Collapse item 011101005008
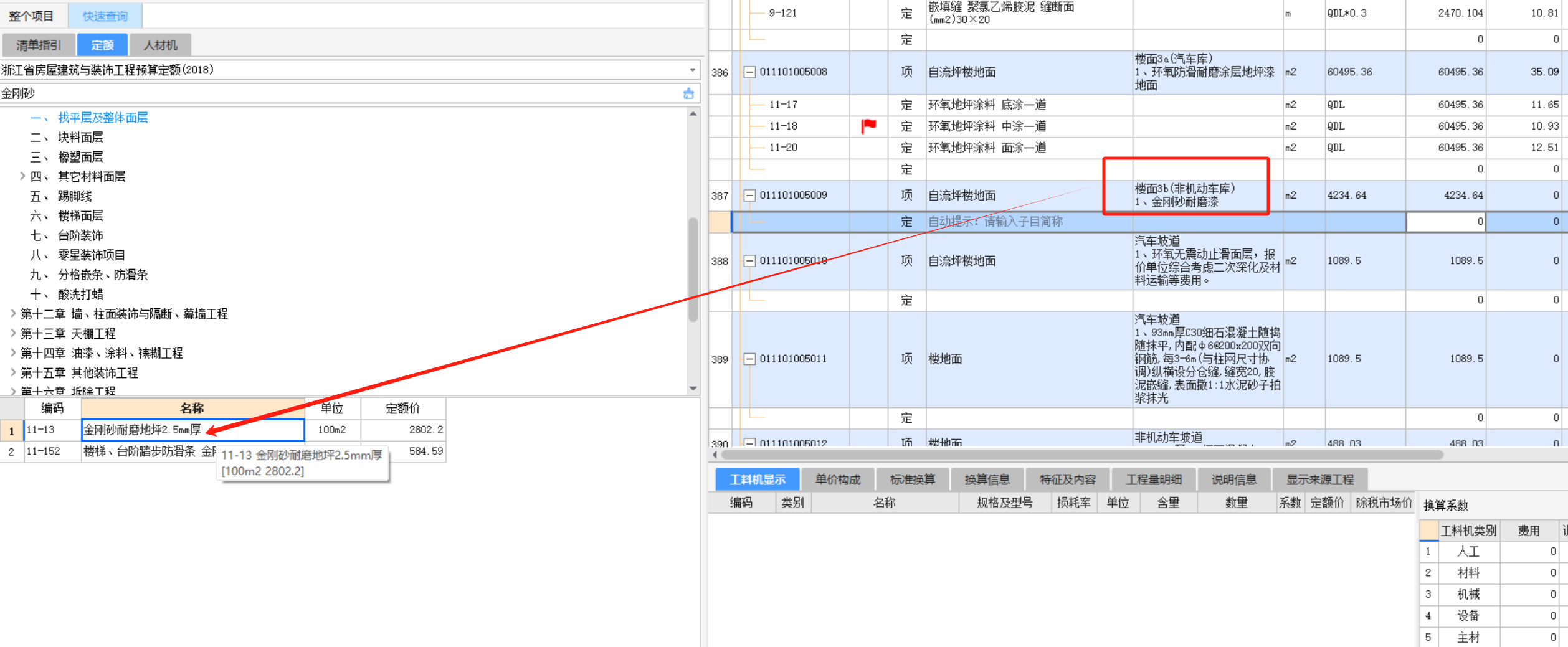 (x=749, y=72)
